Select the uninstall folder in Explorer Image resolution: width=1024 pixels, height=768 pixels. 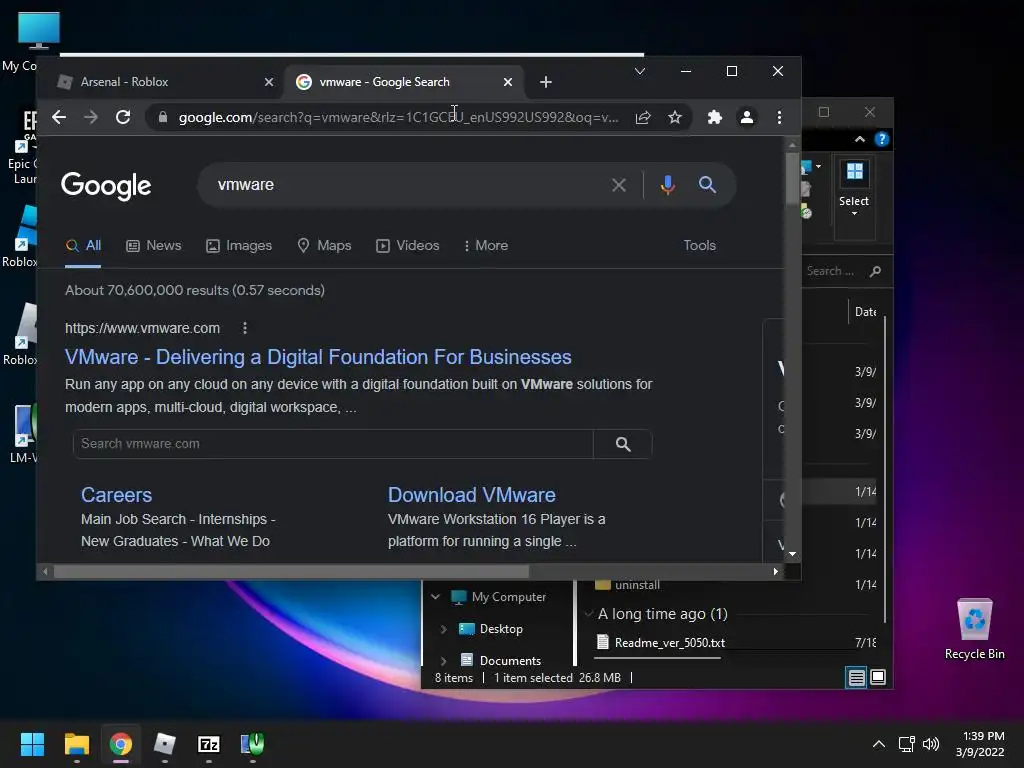click(628, 585)
